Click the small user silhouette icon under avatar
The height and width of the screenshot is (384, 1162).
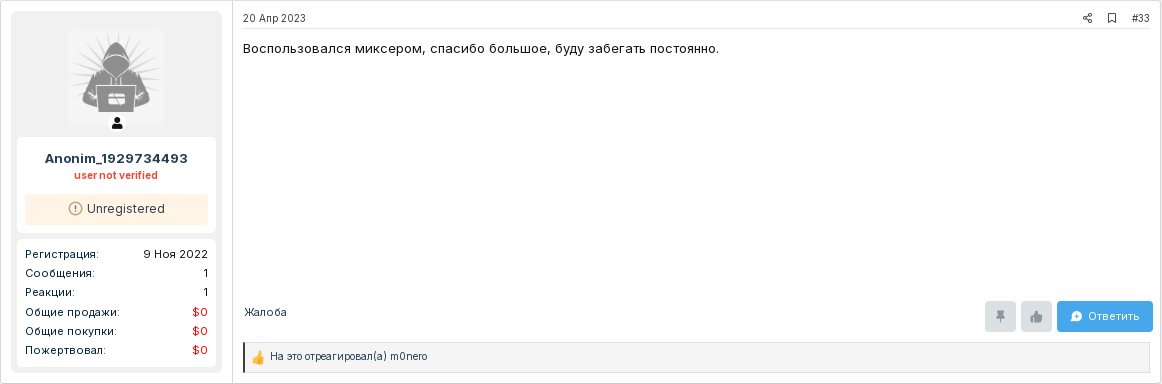[x=116, y=123]
